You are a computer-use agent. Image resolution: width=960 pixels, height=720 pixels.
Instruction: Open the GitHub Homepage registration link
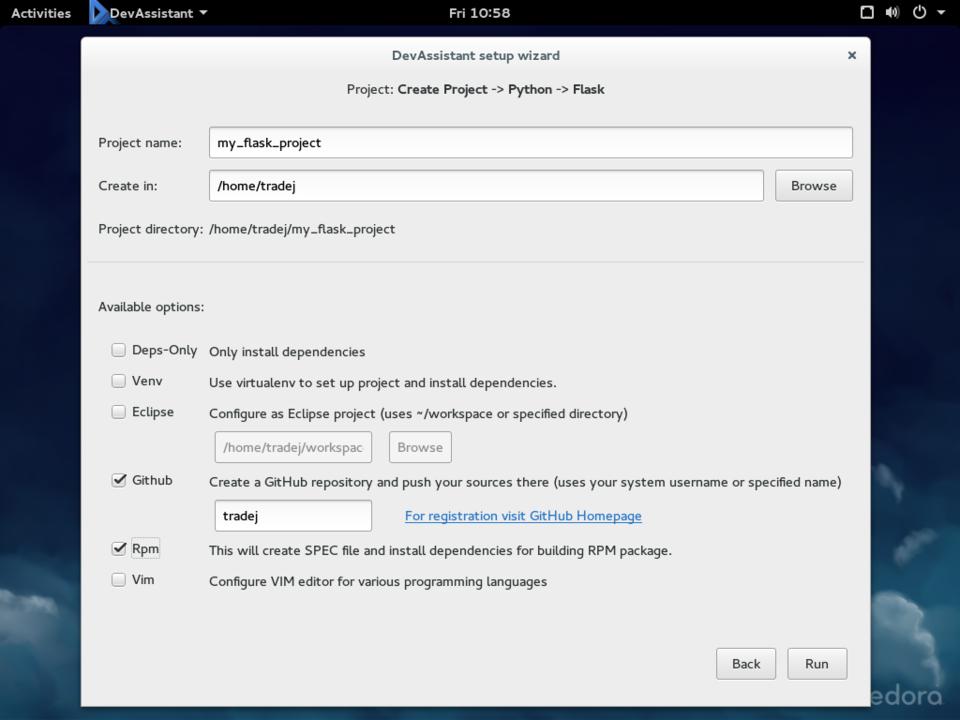point(523,516)
